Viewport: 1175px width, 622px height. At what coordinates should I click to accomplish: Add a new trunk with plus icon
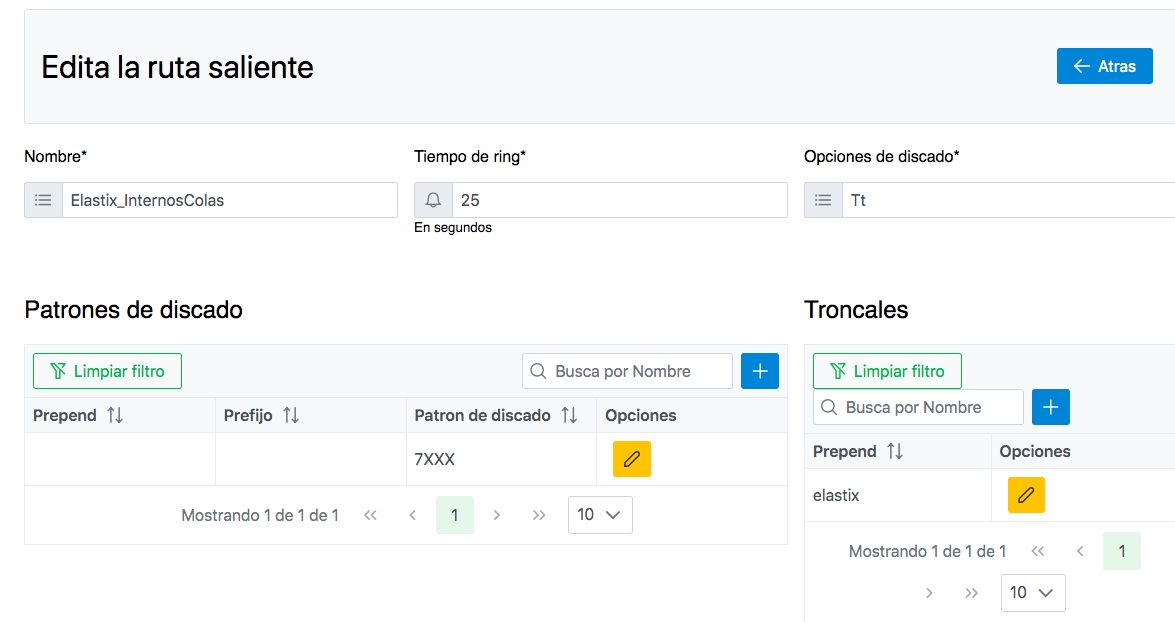[x=1050, y=407]
